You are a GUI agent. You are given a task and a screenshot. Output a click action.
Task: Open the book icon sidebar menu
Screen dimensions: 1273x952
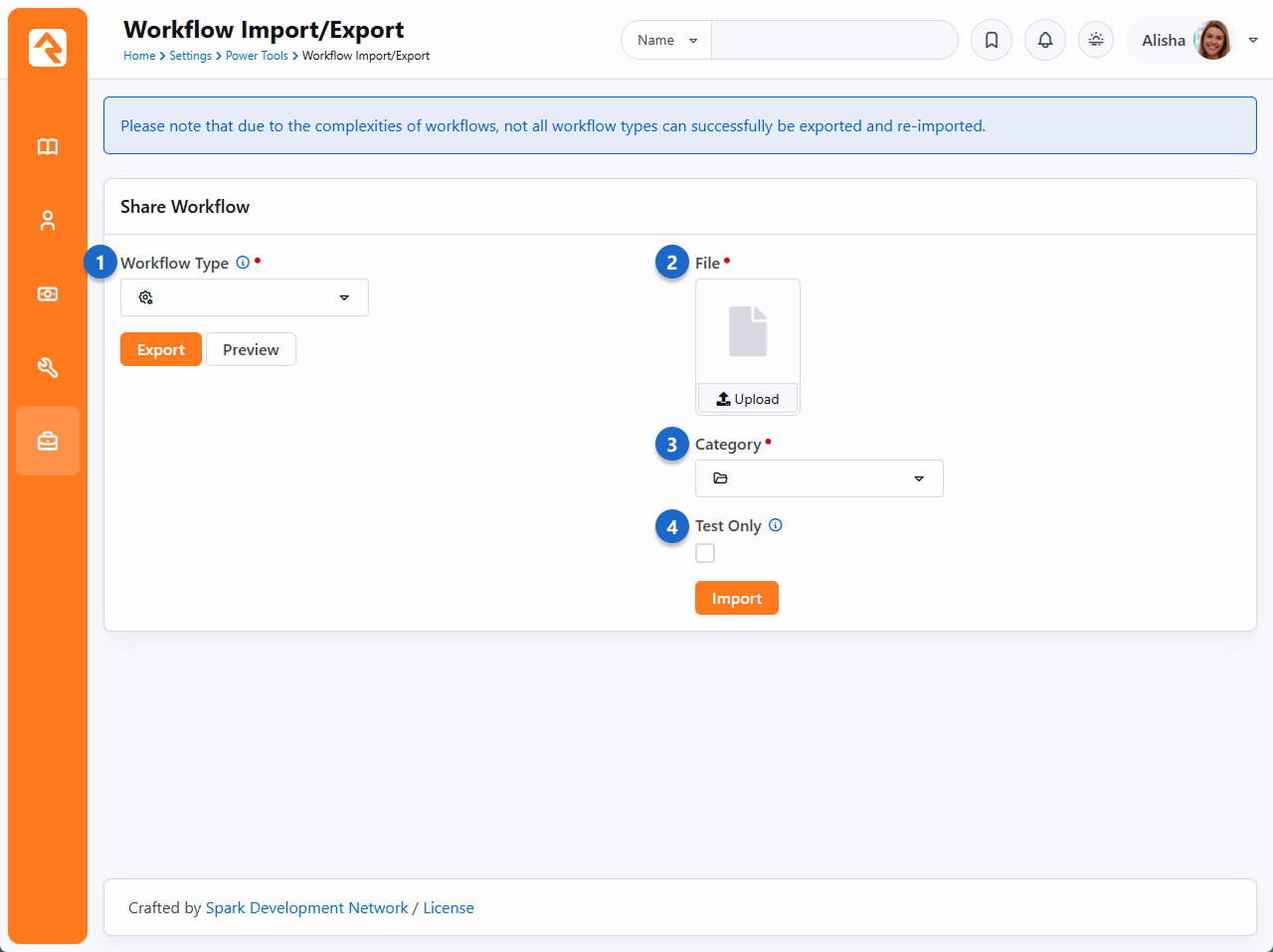[x=48, y=147]
